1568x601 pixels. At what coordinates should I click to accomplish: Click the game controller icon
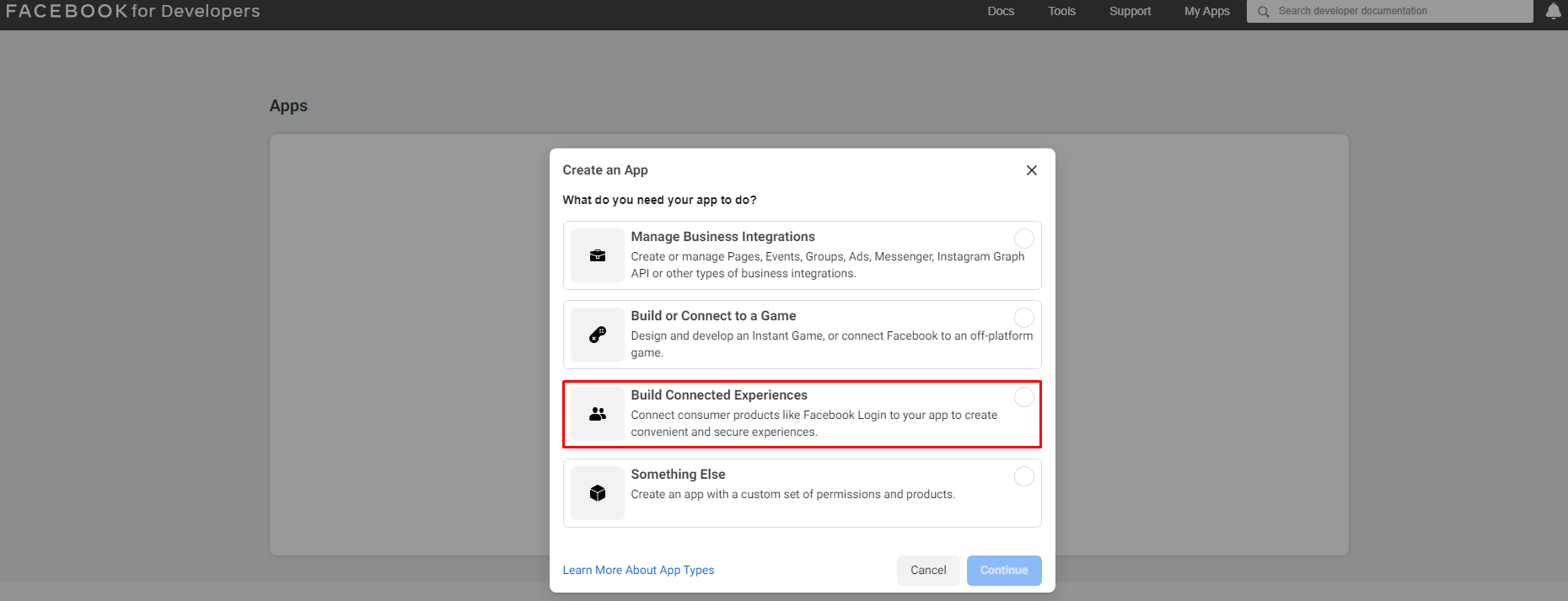(598, 335)
